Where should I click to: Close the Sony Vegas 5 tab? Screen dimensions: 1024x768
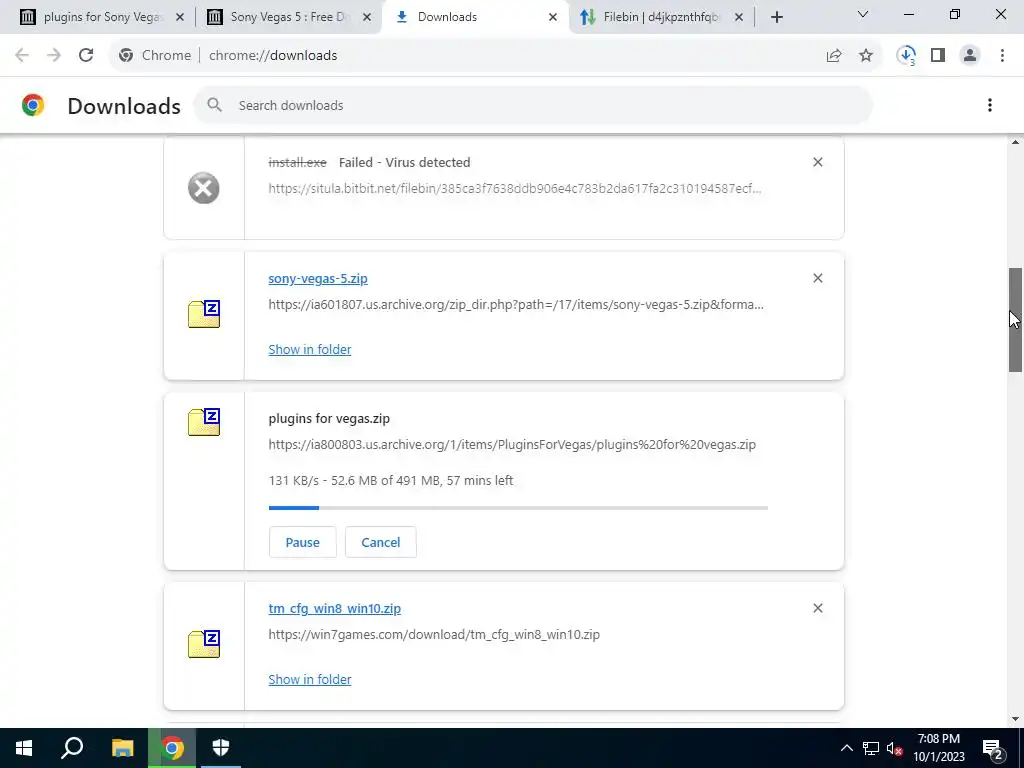point(367,17)
